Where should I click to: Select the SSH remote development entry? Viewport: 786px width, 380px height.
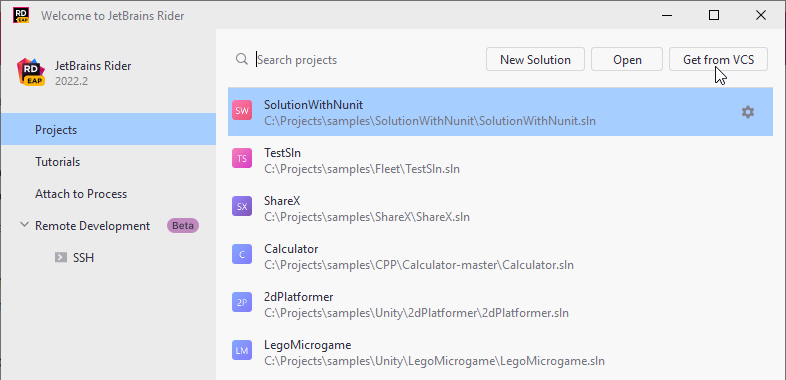(x=75, y=258)
